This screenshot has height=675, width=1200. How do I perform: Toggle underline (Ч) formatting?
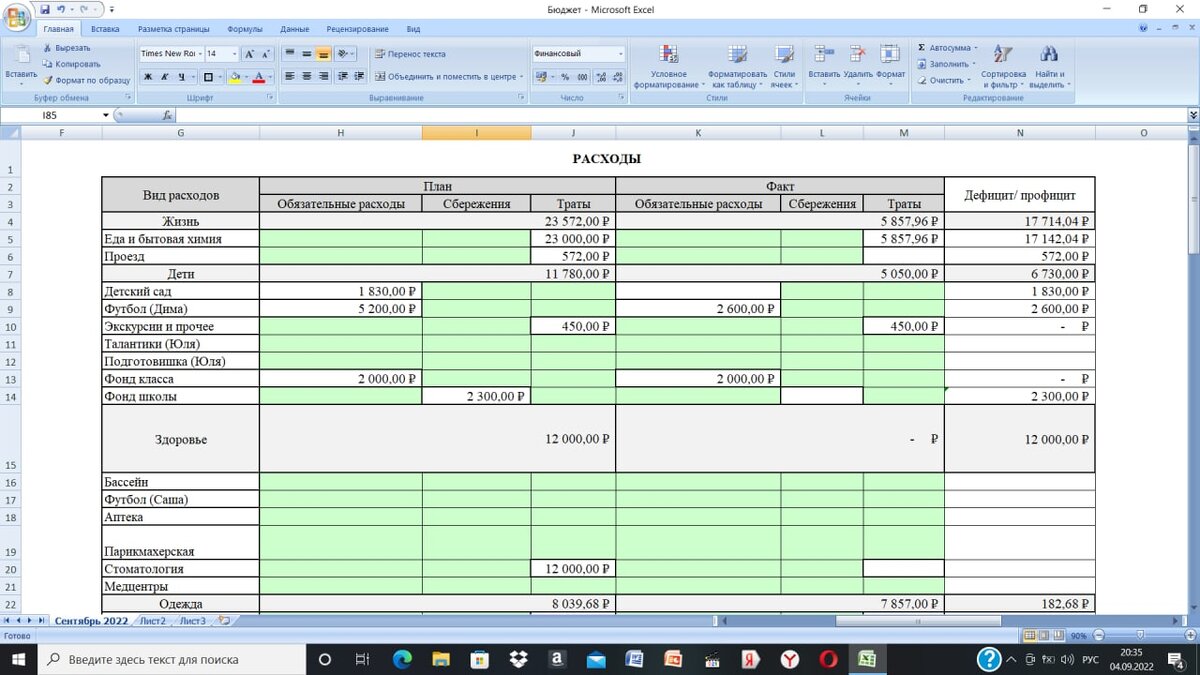[x=181, y=77]
